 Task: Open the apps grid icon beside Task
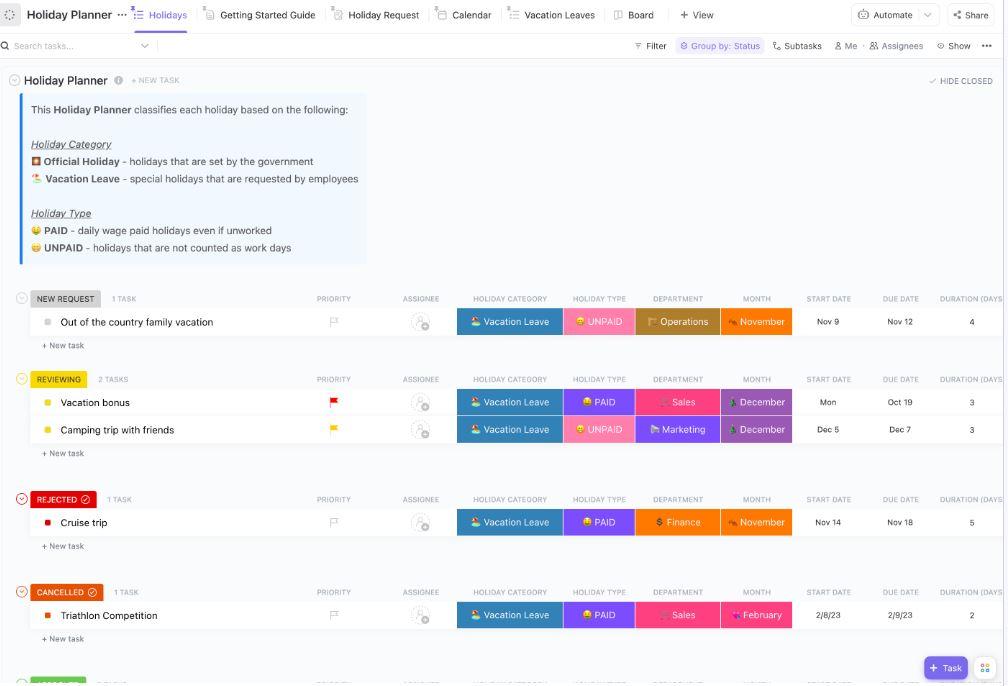tap(985, 668)
